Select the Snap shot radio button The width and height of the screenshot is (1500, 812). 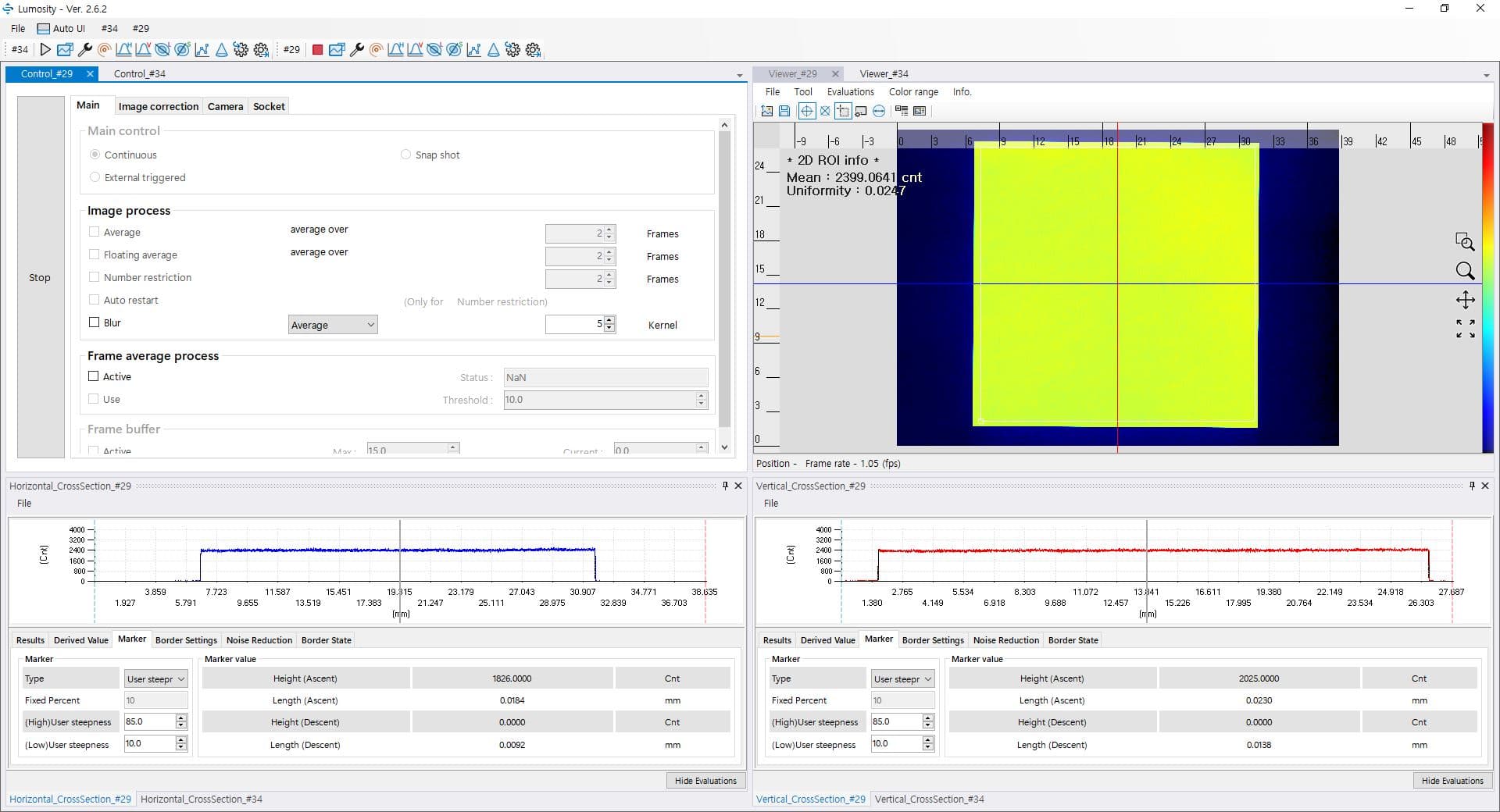405,155
